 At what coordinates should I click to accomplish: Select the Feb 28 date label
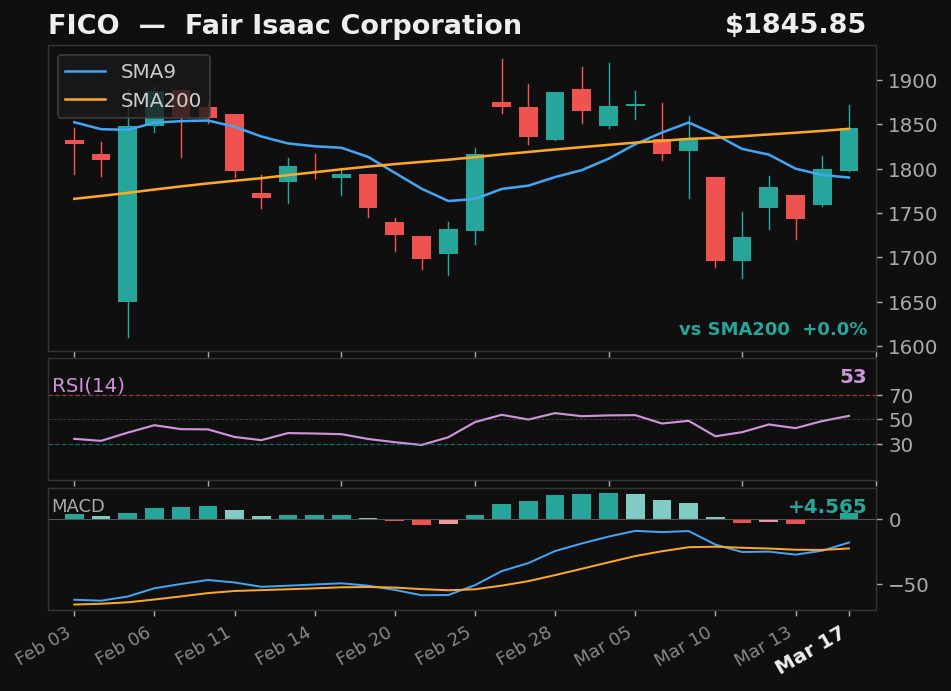click(525, 645)
